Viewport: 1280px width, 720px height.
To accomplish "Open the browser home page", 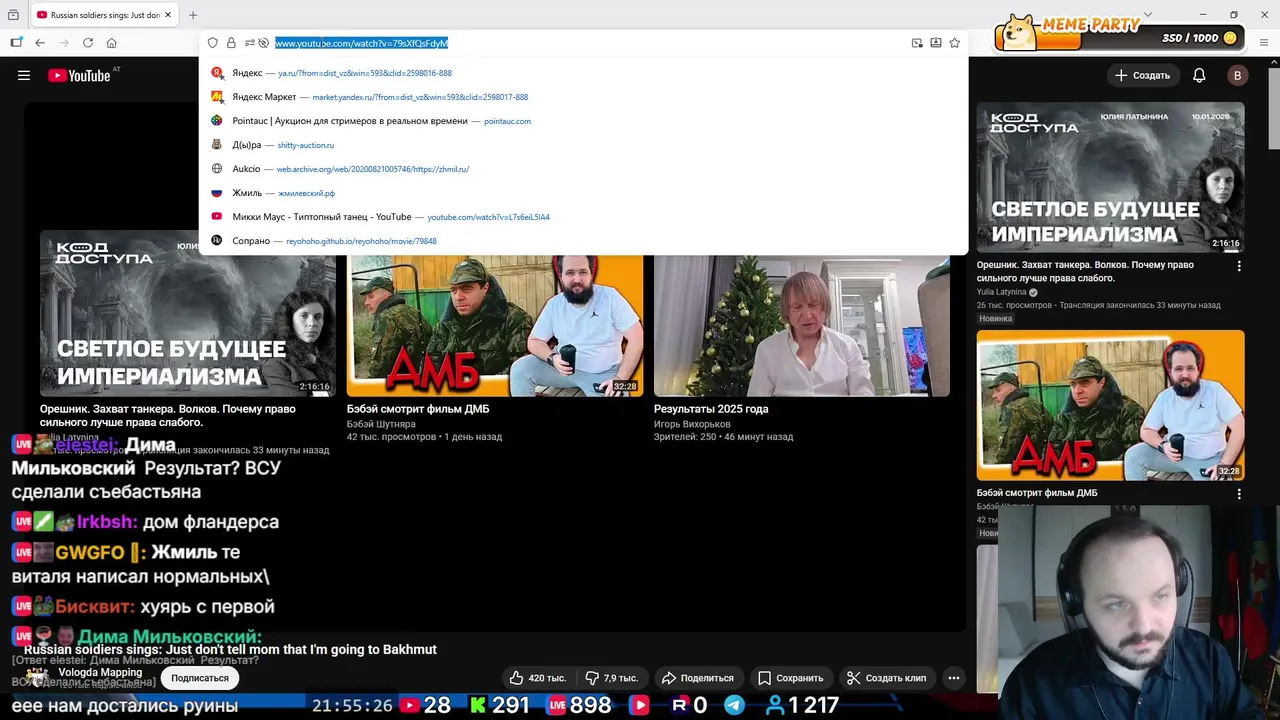I will pyautogui.click(x=112, y=43).
